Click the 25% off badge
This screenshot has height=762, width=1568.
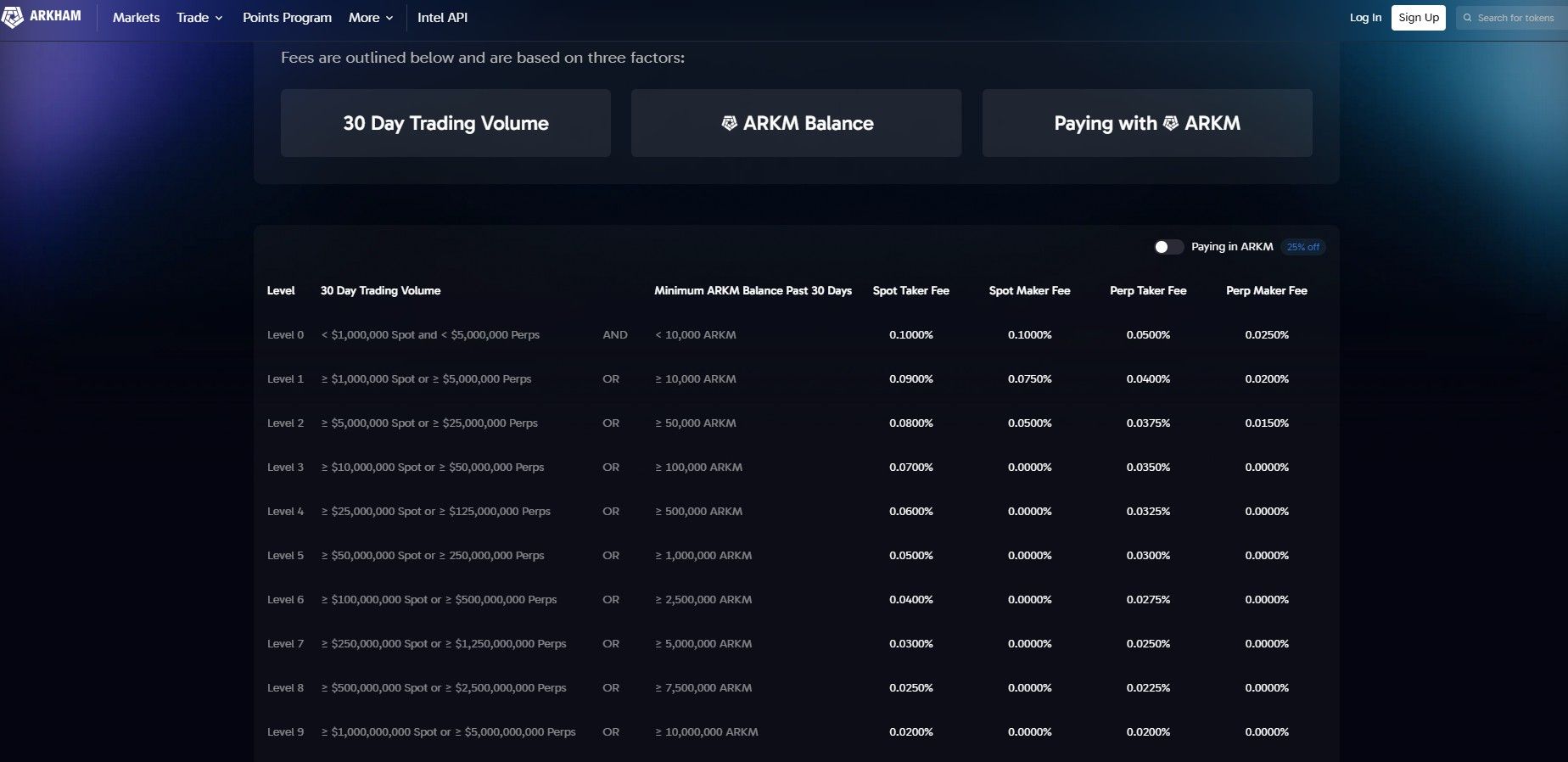[x=1302, y=247]
